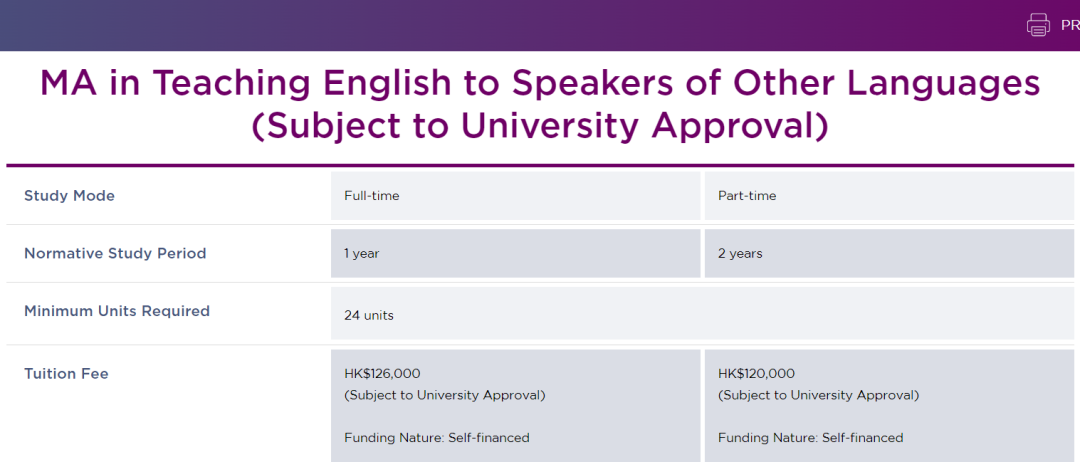Click the 1 year study period cell

(x=362, y=254)
